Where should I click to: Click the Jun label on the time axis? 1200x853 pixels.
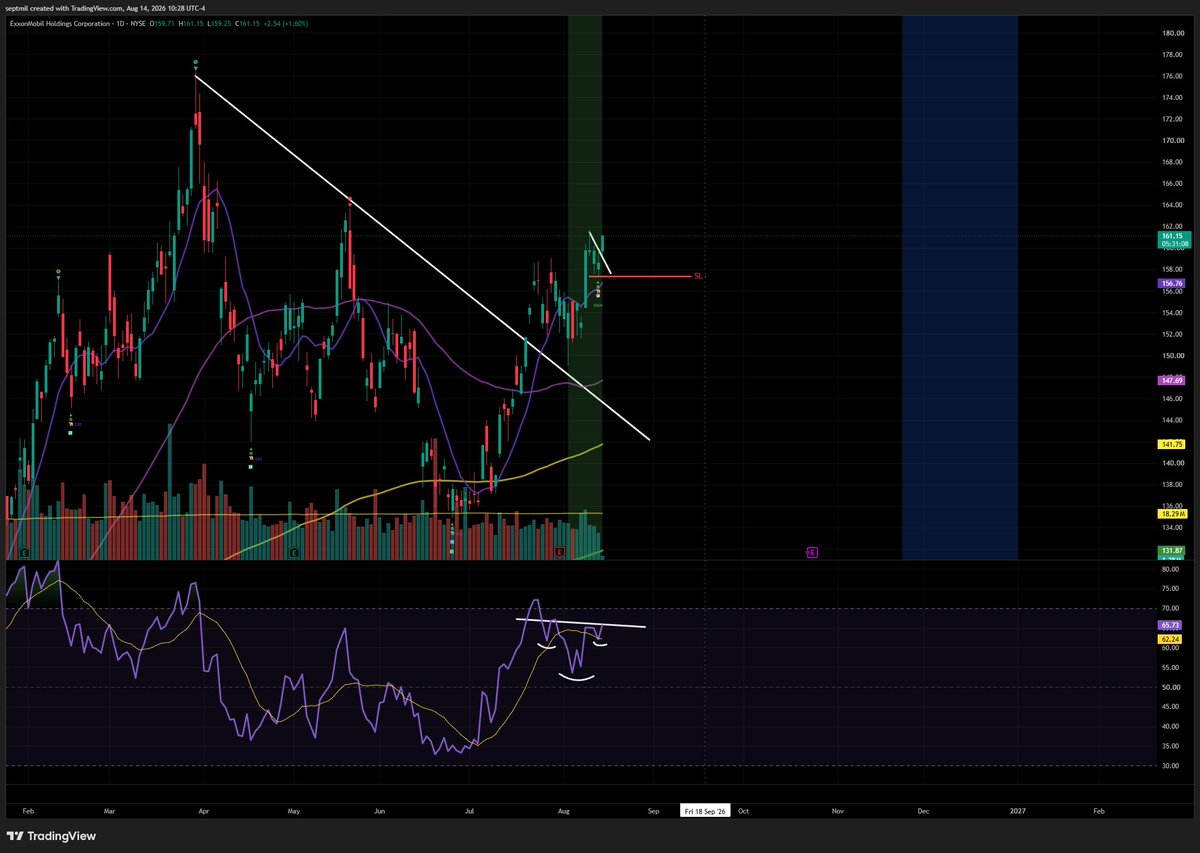(380, 811)
